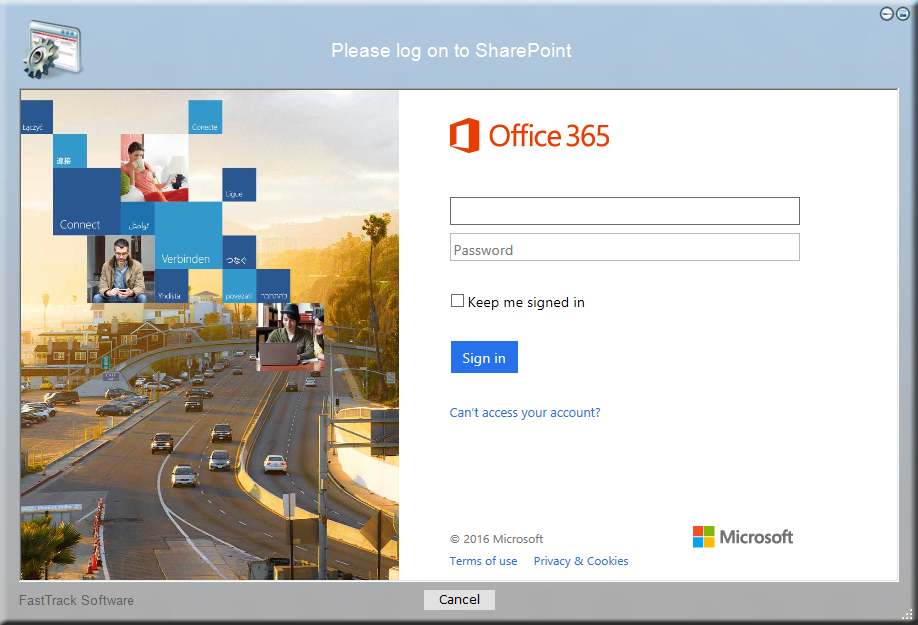Click the Conecte tile in the image
The width and height of the screenshot is (918, 625).
[205, 117]
